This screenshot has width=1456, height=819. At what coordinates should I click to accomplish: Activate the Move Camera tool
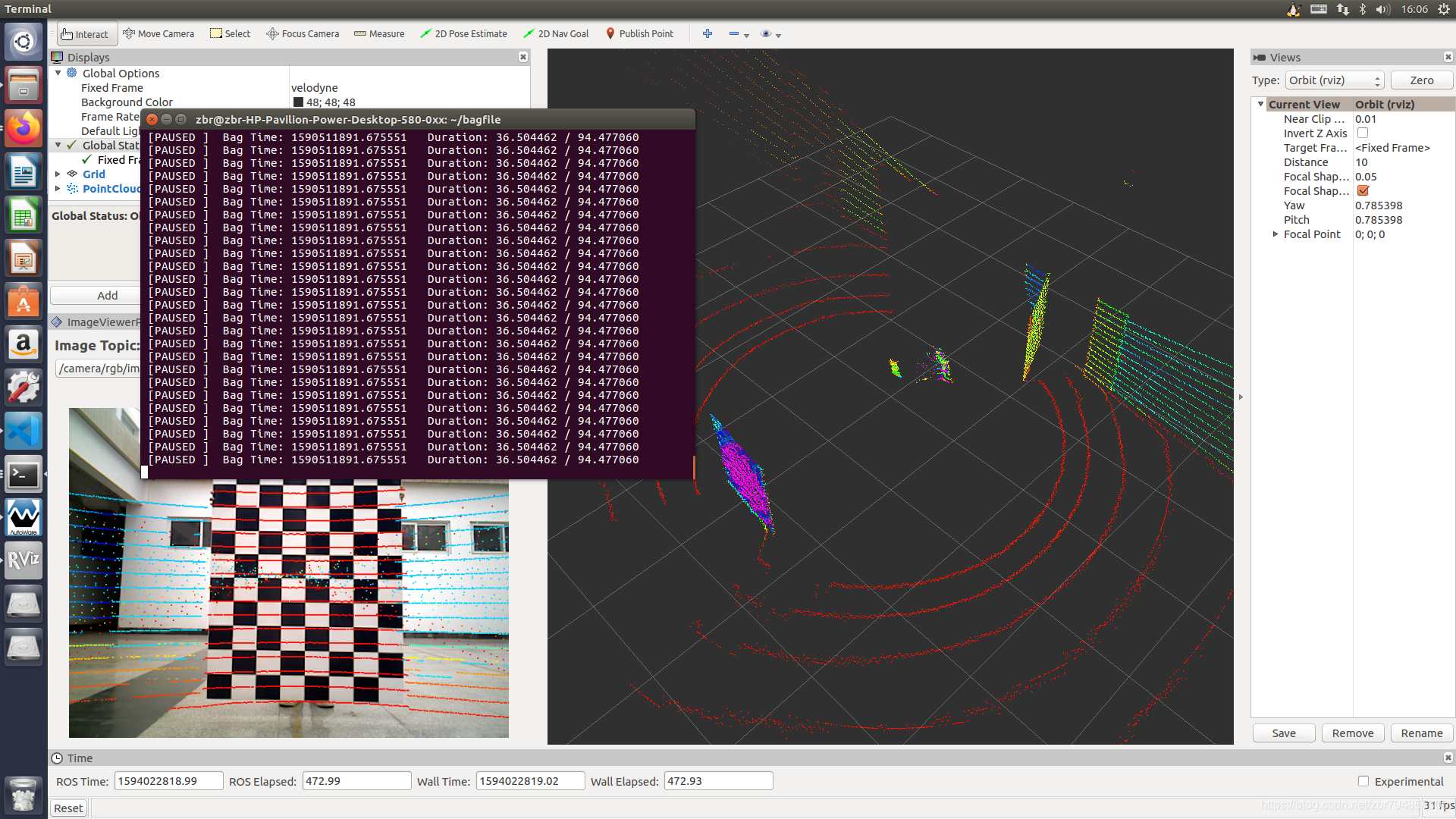158,34
